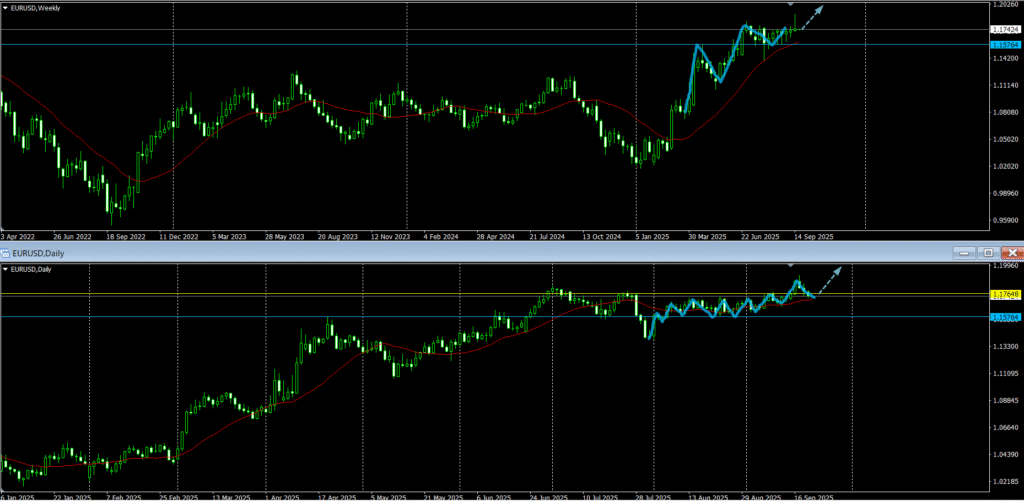The height and width of the screenshot is (501, 1024).
Task: Click the blue 1.15764 level label on the daily axis
Action: point(1003,317)
